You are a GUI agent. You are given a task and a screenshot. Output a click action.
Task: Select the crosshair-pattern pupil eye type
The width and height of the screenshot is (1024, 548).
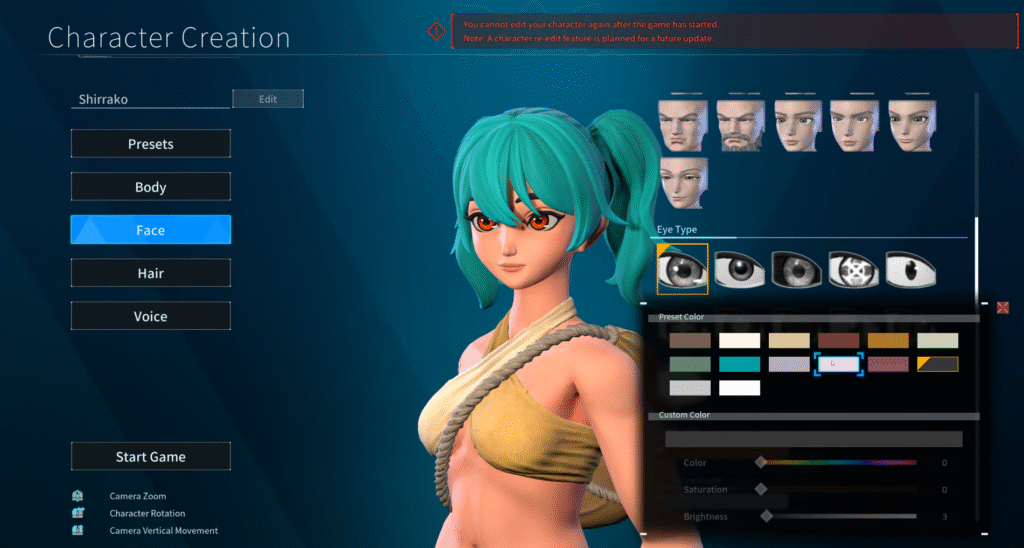[x=853, y=270]
